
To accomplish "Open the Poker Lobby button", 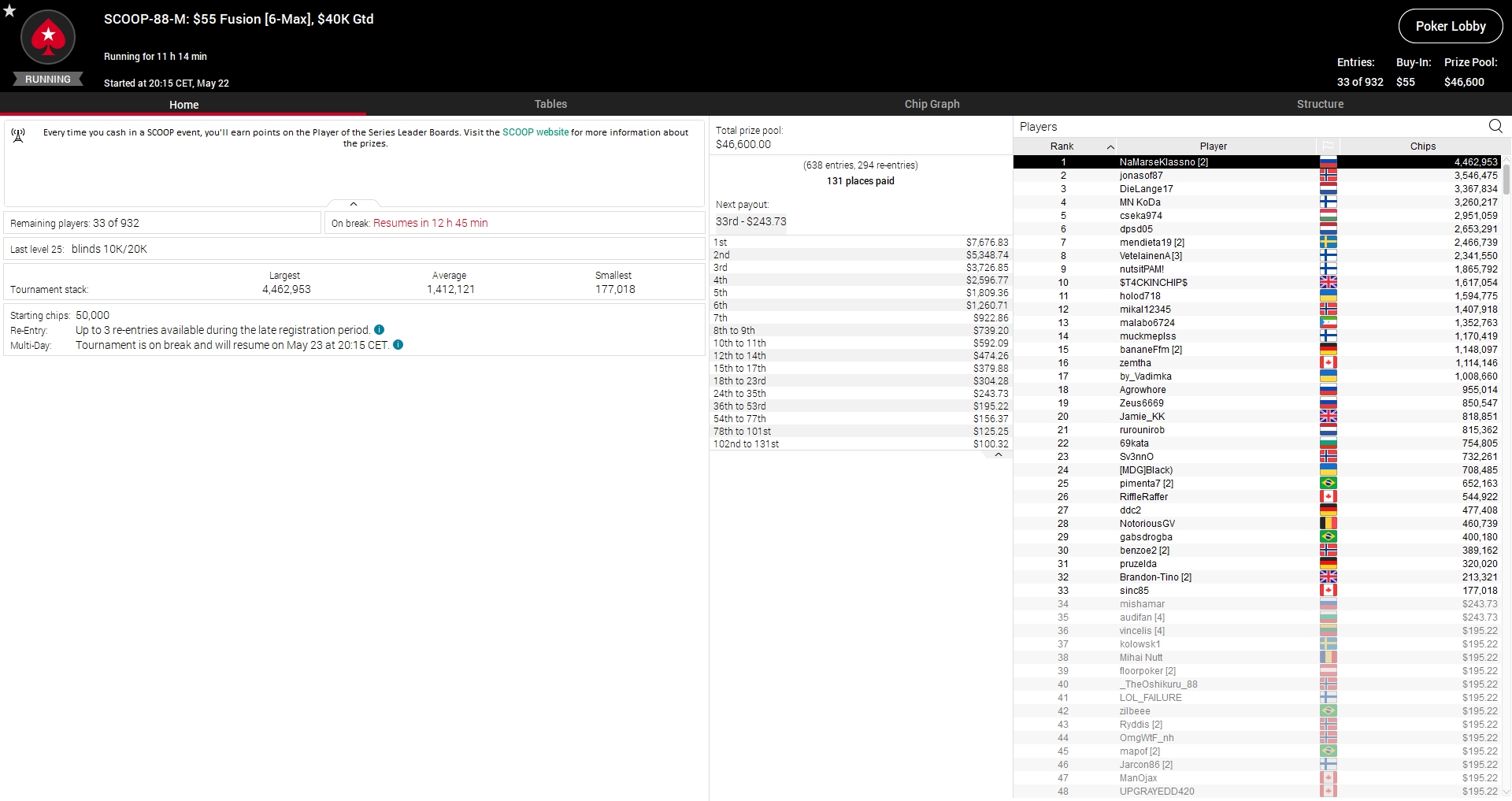I will pos(1451,26).
